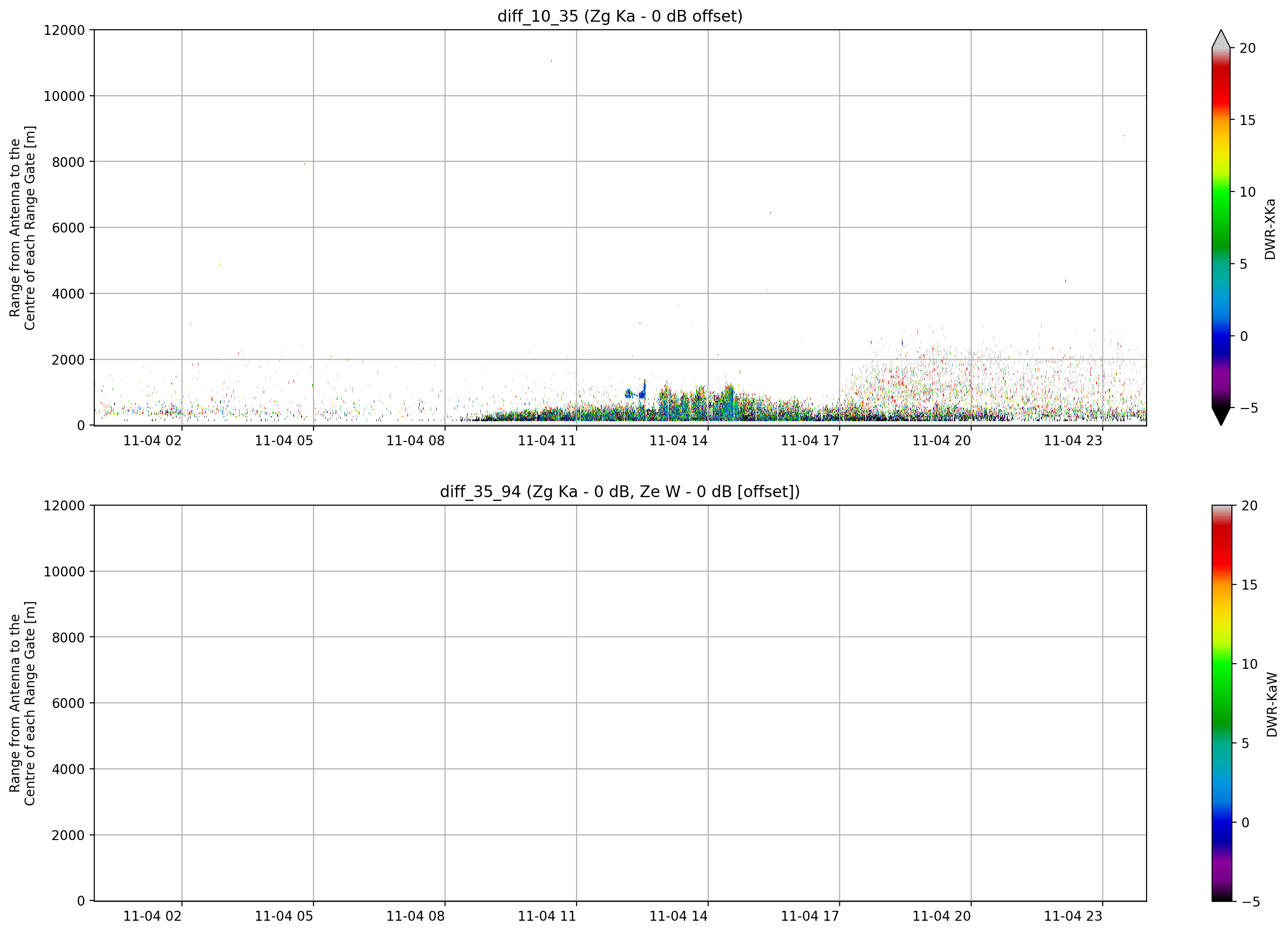
Task: Click x-tick '11-04 02' under diff_35_94 plot
Action: [x=152, y=916]
